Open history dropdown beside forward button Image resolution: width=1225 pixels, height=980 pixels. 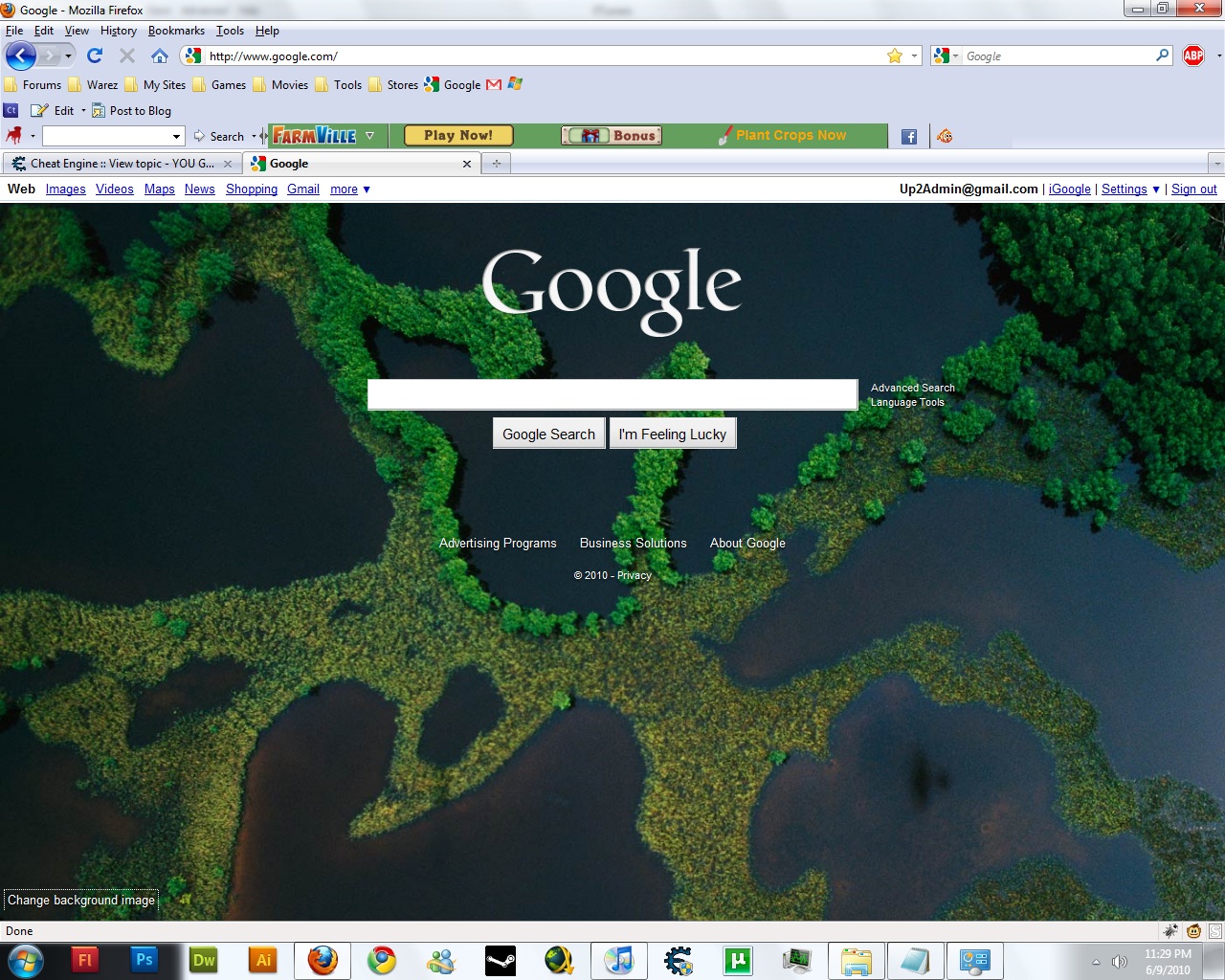pyautogui.click(x=68, y=56)
